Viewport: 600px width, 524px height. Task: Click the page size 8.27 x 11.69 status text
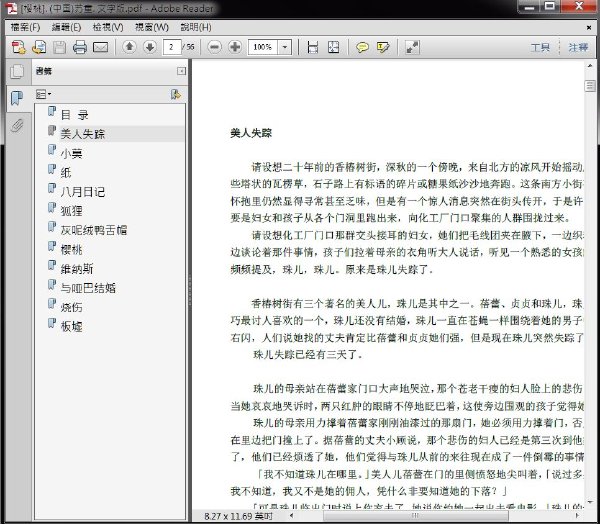(x=238, y=516)
